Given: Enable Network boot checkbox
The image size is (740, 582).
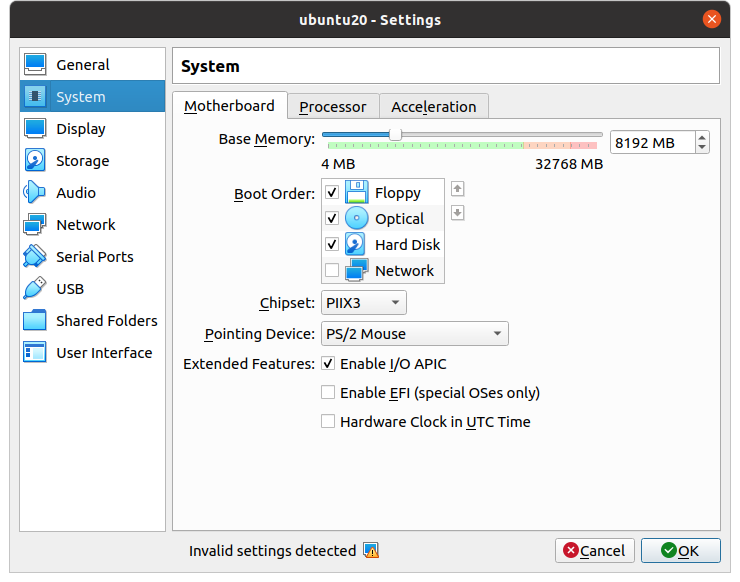Looking at the screenshot, I should [332, 270].
